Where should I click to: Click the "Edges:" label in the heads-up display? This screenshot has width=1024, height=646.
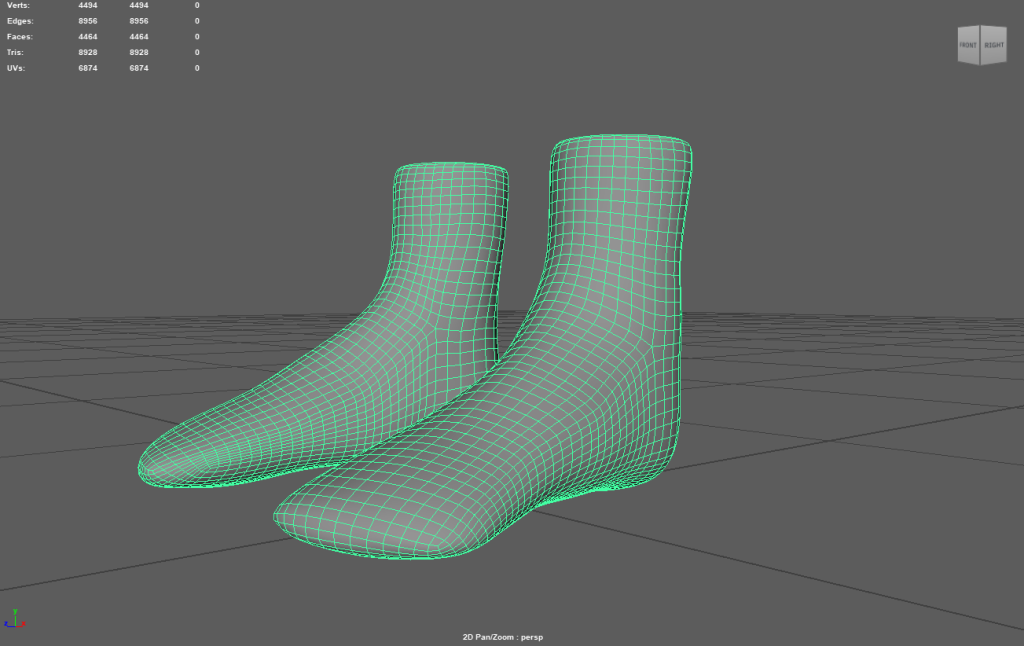pos(21,21)
